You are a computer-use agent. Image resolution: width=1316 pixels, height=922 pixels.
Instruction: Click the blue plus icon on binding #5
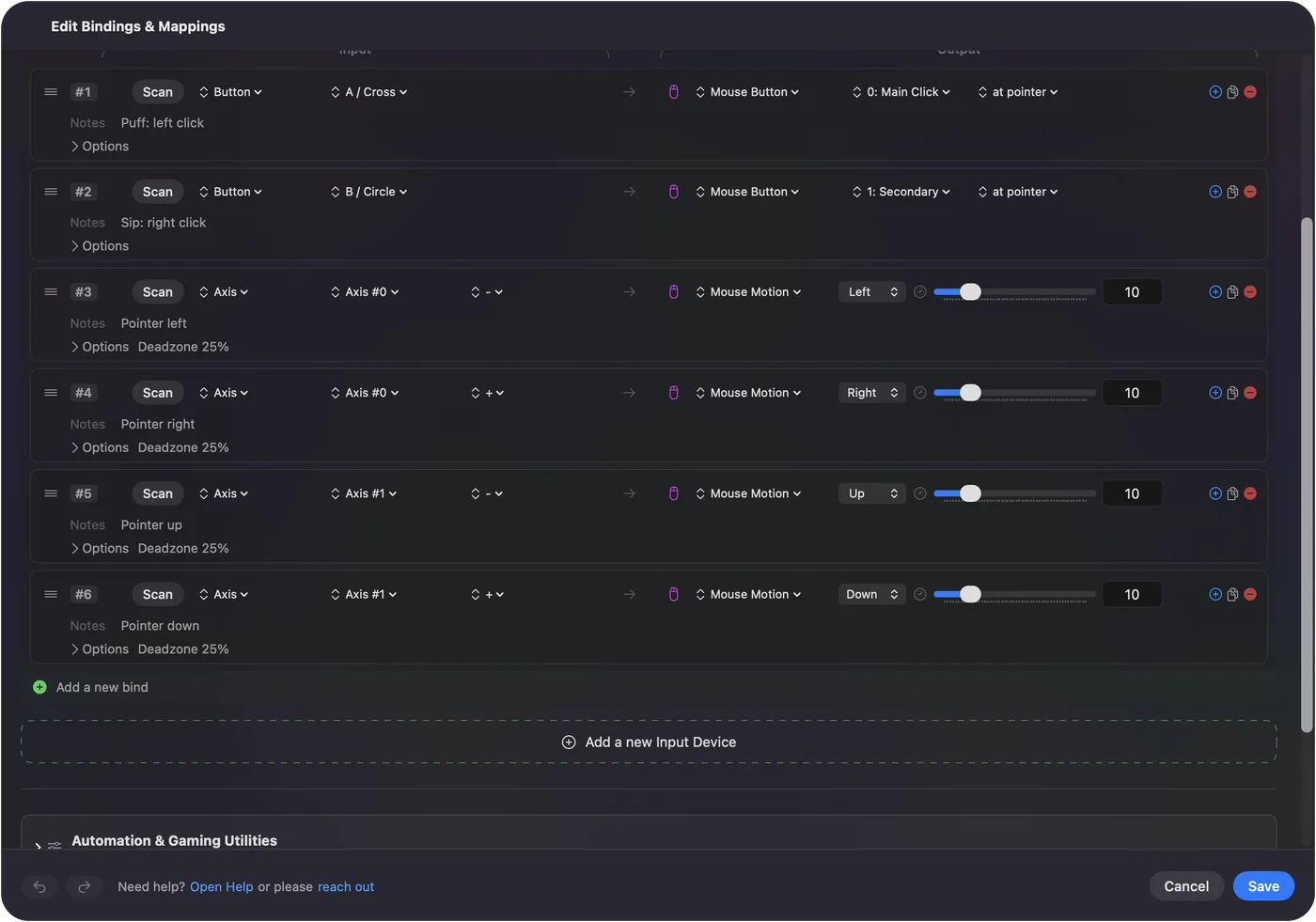[1215, 493]
